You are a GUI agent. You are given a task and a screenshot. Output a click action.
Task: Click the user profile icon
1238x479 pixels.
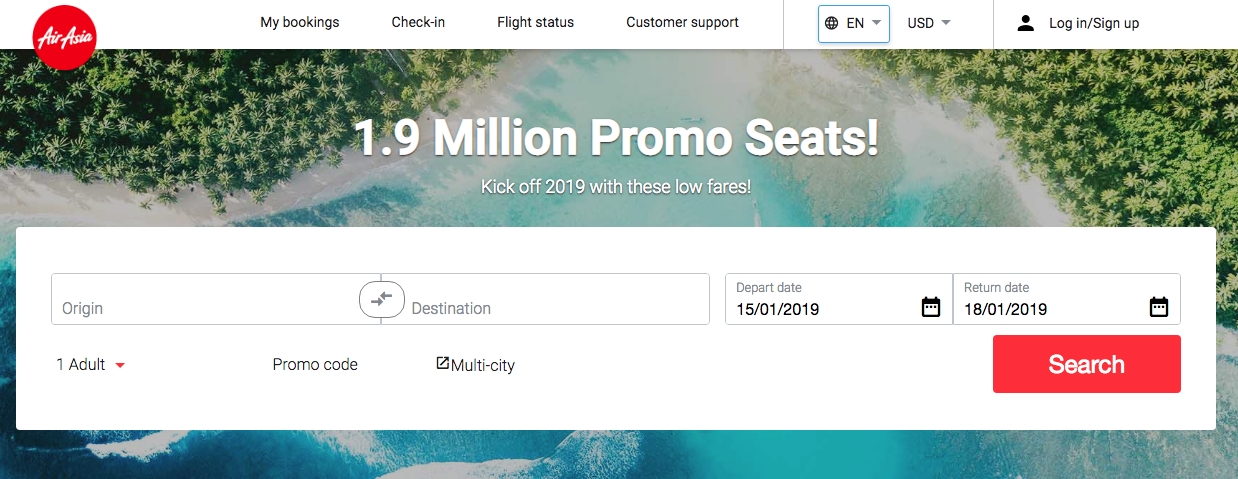(1025, 23)
